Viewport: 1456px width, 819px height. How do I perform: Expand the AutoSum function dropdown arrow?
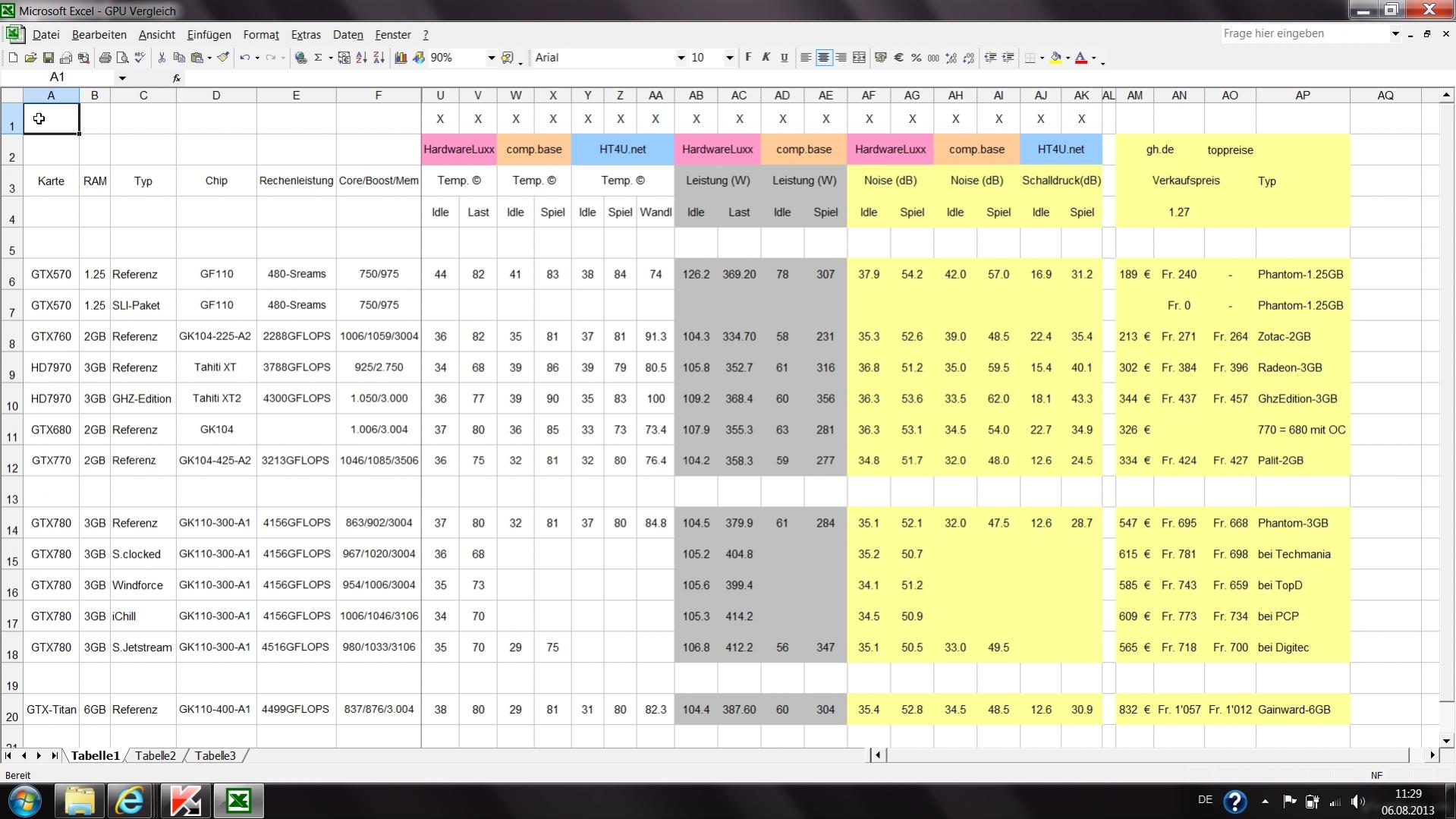[x=331, y=58]
